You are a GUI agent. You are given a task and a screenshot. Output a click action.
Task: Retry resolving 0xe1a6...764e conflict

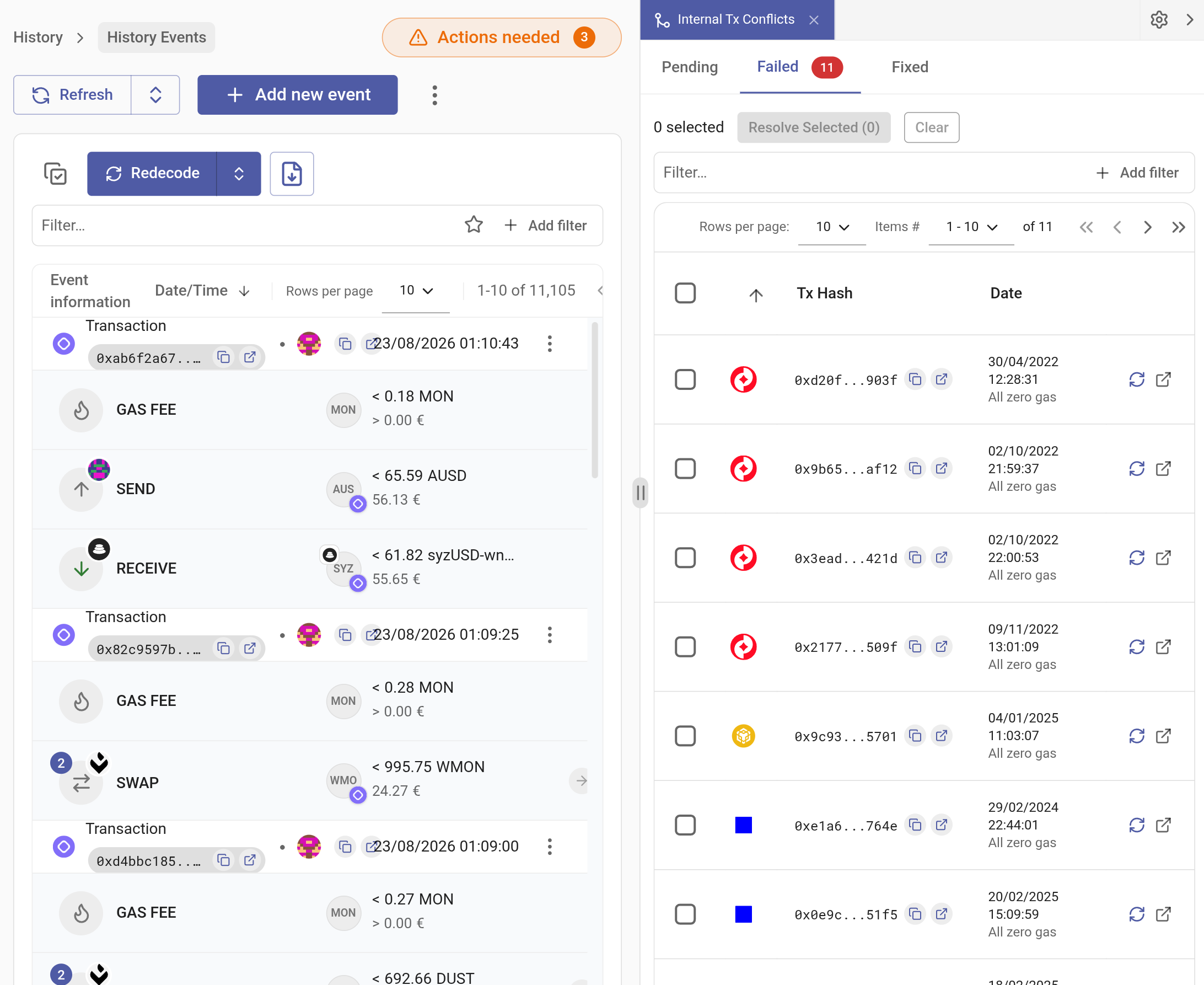tap(1137, 825)
